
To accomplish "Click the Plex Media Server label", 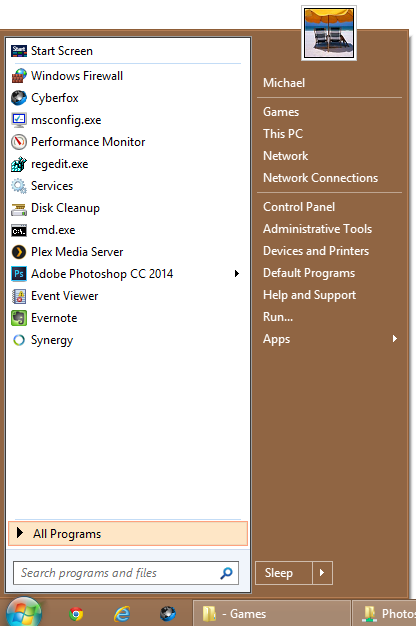I will click(77, 252).
